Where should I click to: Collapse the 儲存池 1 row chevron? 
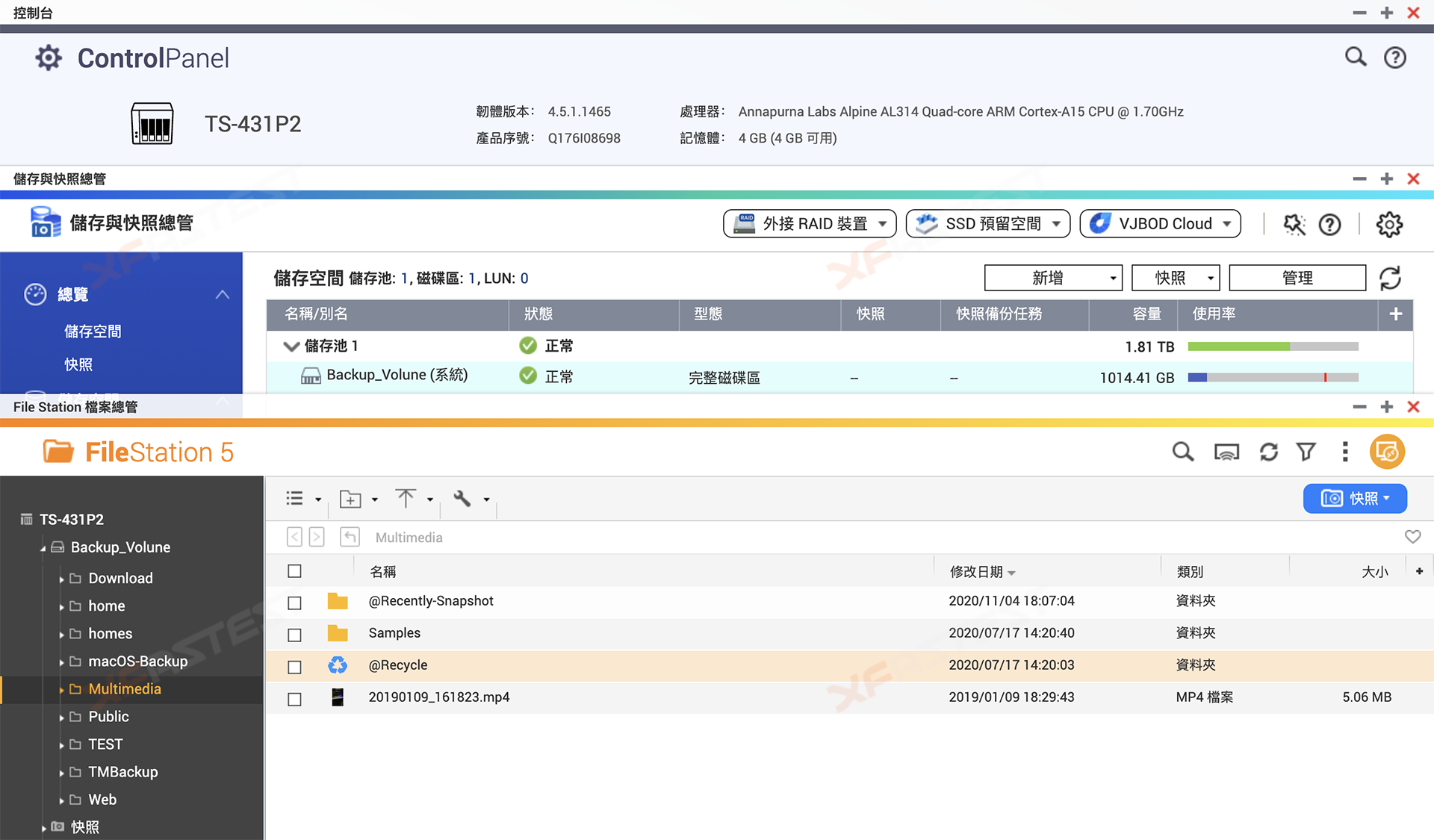(x=291, y=346)
